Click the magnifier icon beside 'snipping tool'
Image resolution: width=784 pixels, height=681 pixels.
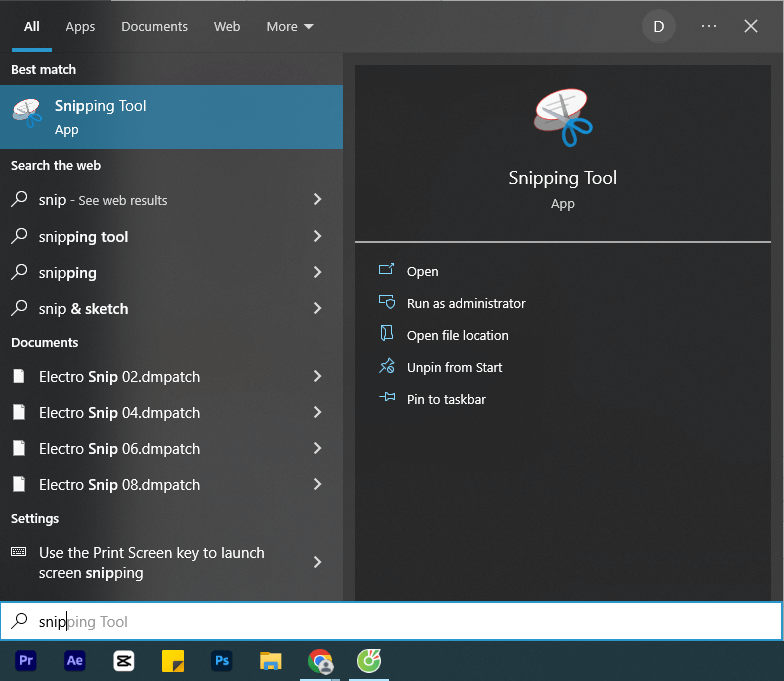[19, 236]
